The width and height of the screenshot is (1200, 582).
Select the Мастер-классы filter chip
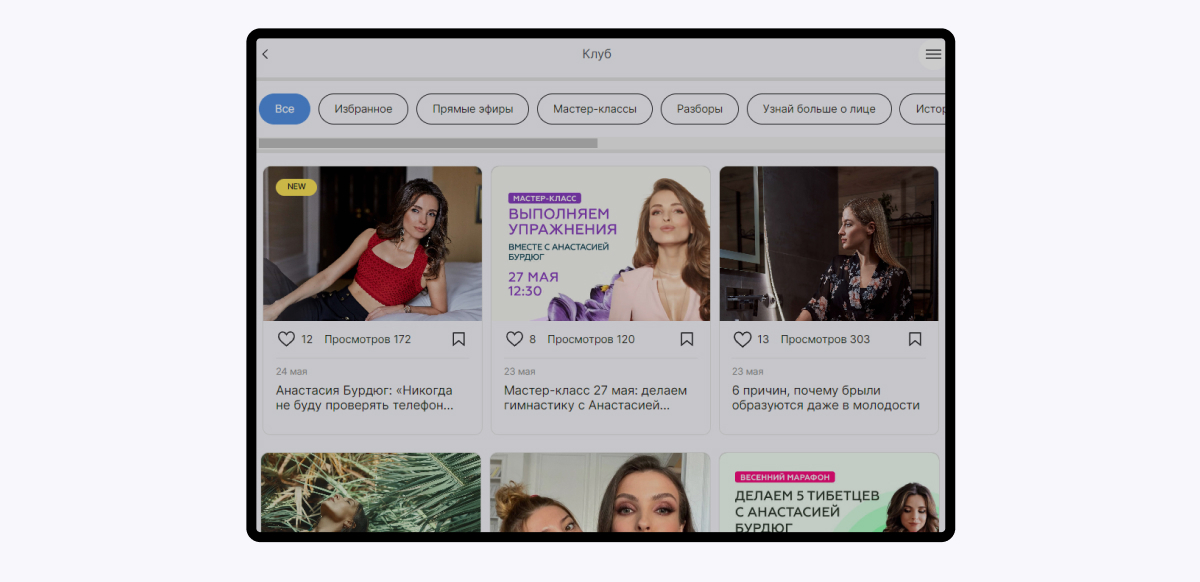tap(595, 109)
